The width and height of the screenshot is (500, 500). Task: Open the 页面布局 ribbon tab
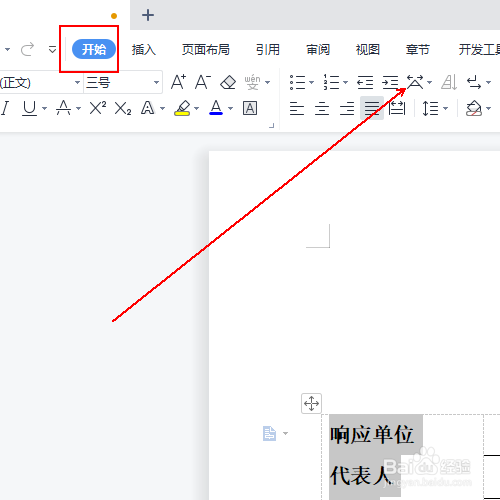206,50
